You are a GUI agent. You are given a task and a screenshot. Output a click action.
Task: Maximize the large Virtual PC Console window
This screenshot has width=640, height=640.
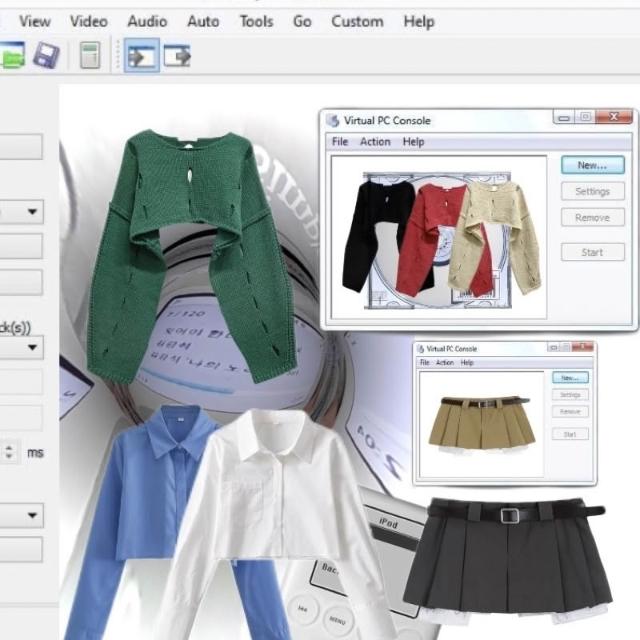(x=585, y=117)
